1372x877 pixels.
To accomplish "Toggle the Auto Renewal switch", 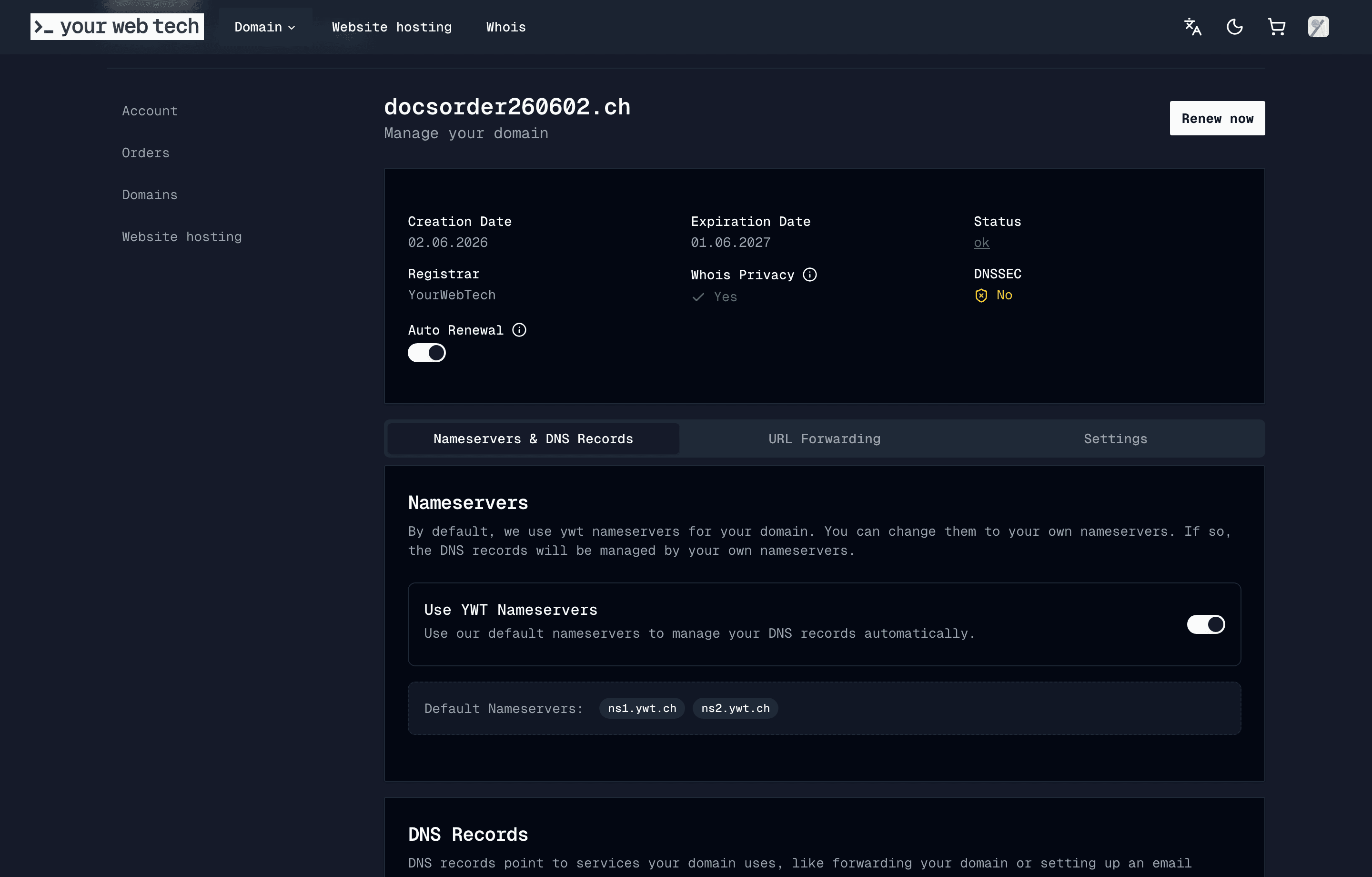I will (427, 353).
